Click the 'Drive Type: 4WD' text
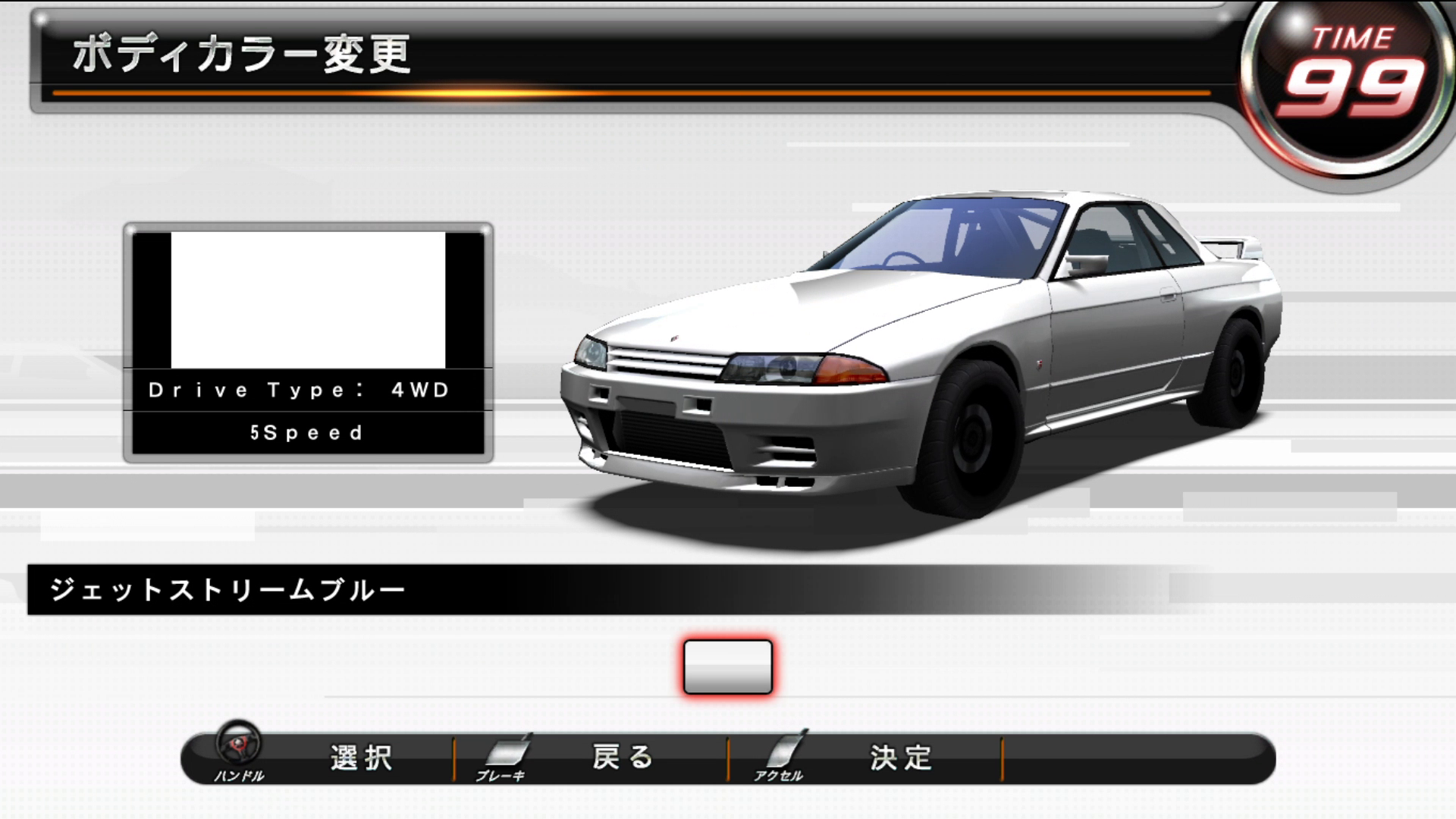This screenshot has height=819, width=1456. tap(300, 390)
